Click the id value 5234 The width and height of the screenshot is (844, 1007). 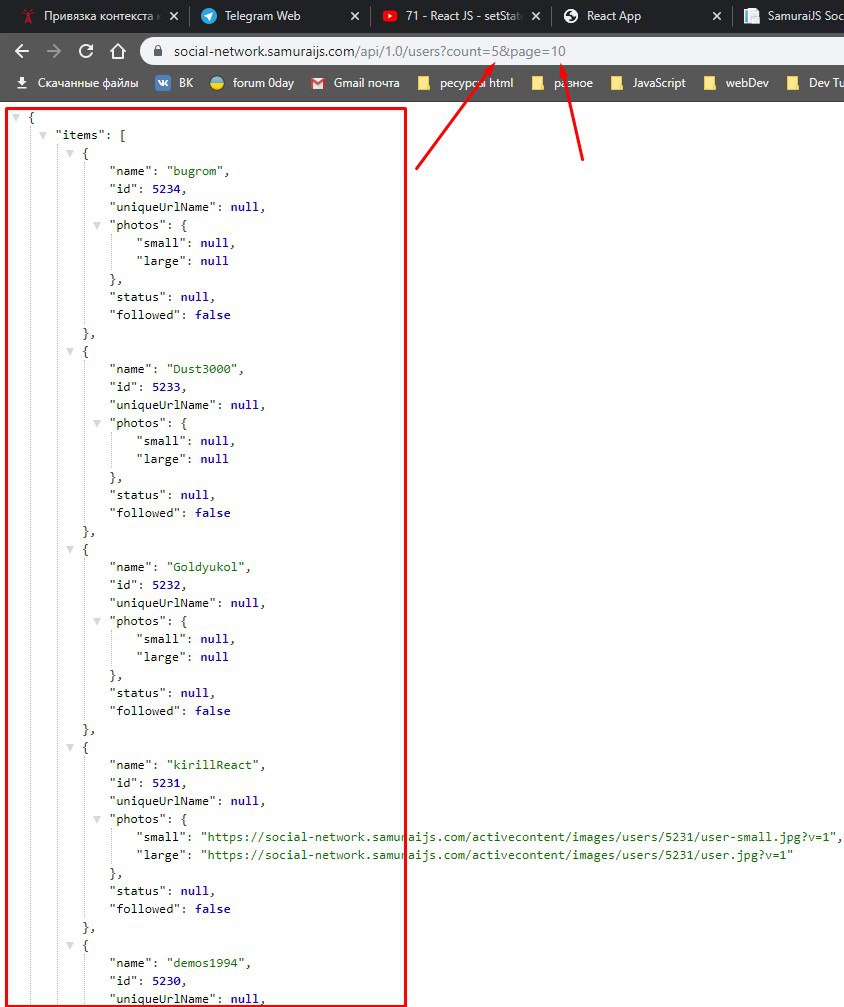166,189
